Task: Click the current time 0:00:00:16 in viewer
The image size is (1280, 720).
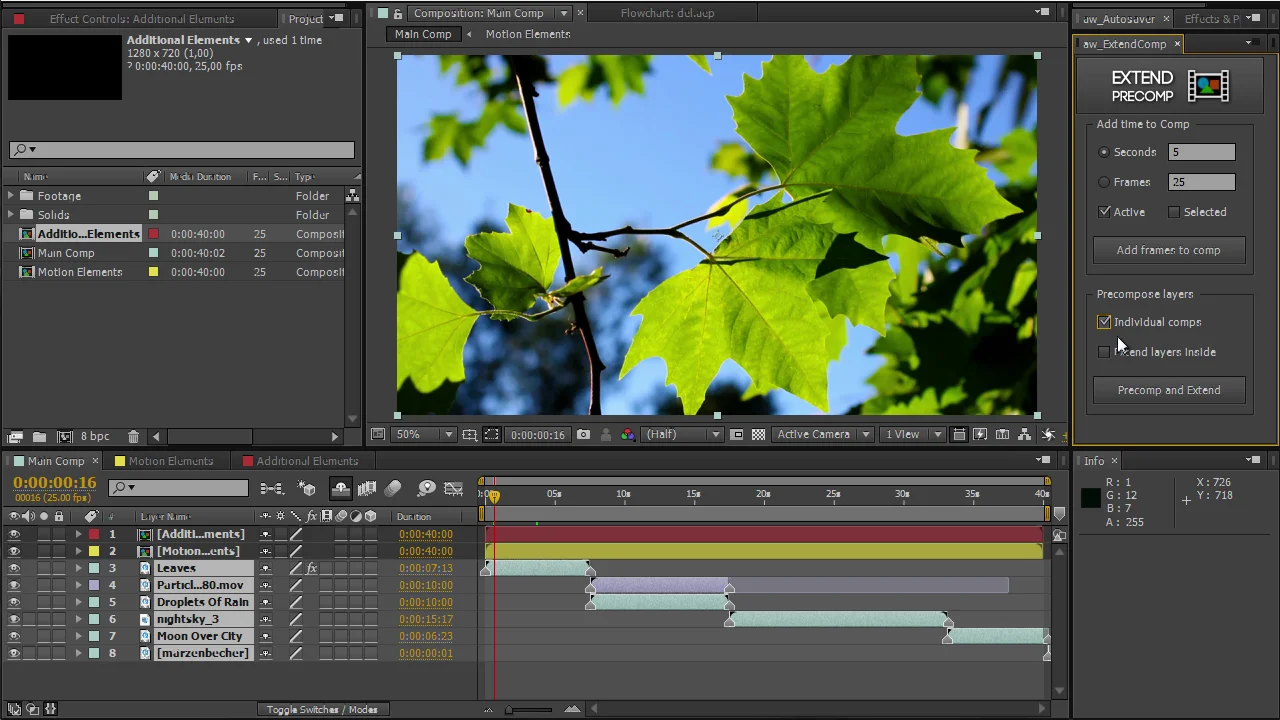Action: (x=538, y=435)
